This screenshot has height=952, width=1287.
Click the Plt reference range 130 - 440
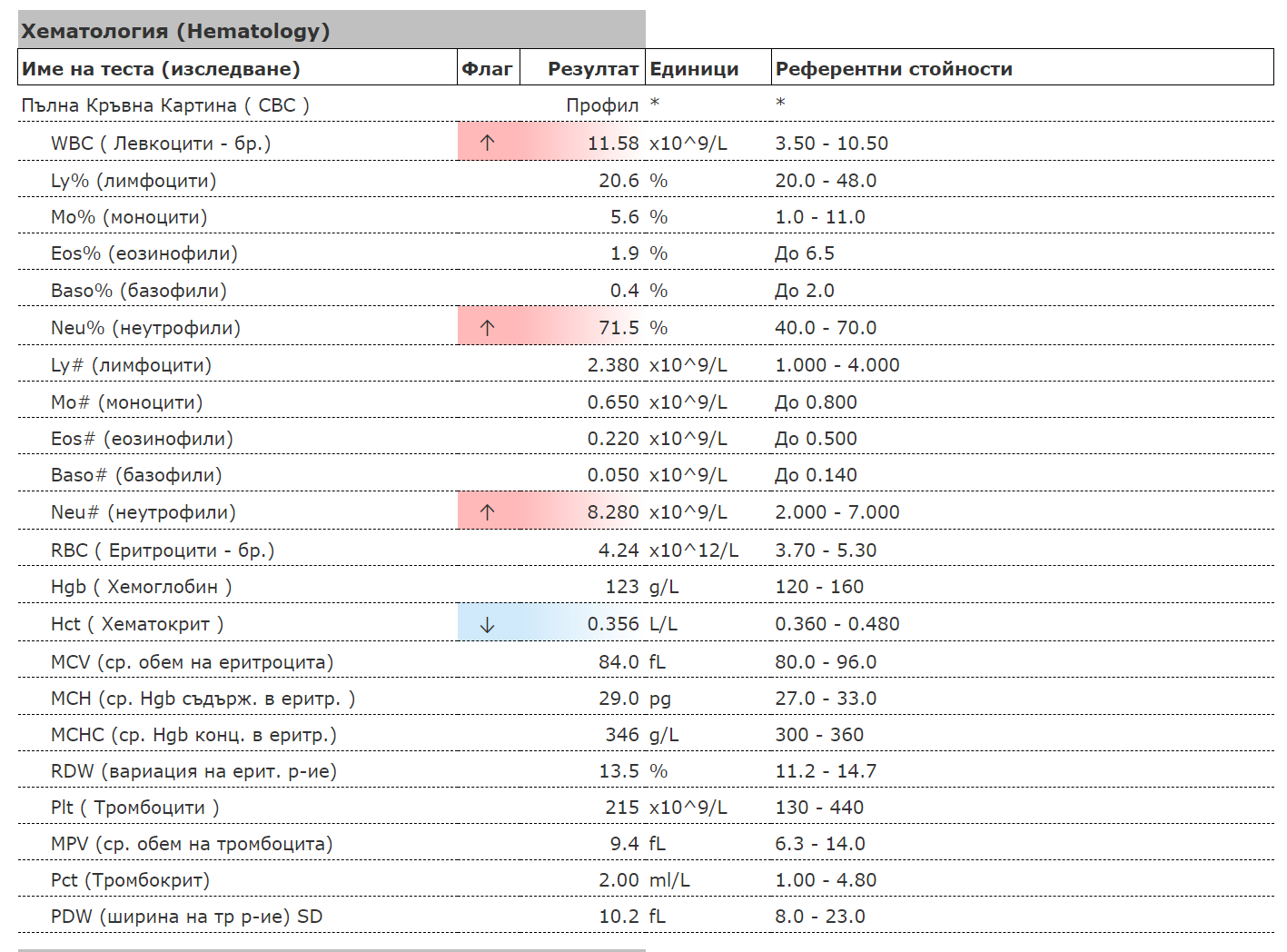coord(819,808)
